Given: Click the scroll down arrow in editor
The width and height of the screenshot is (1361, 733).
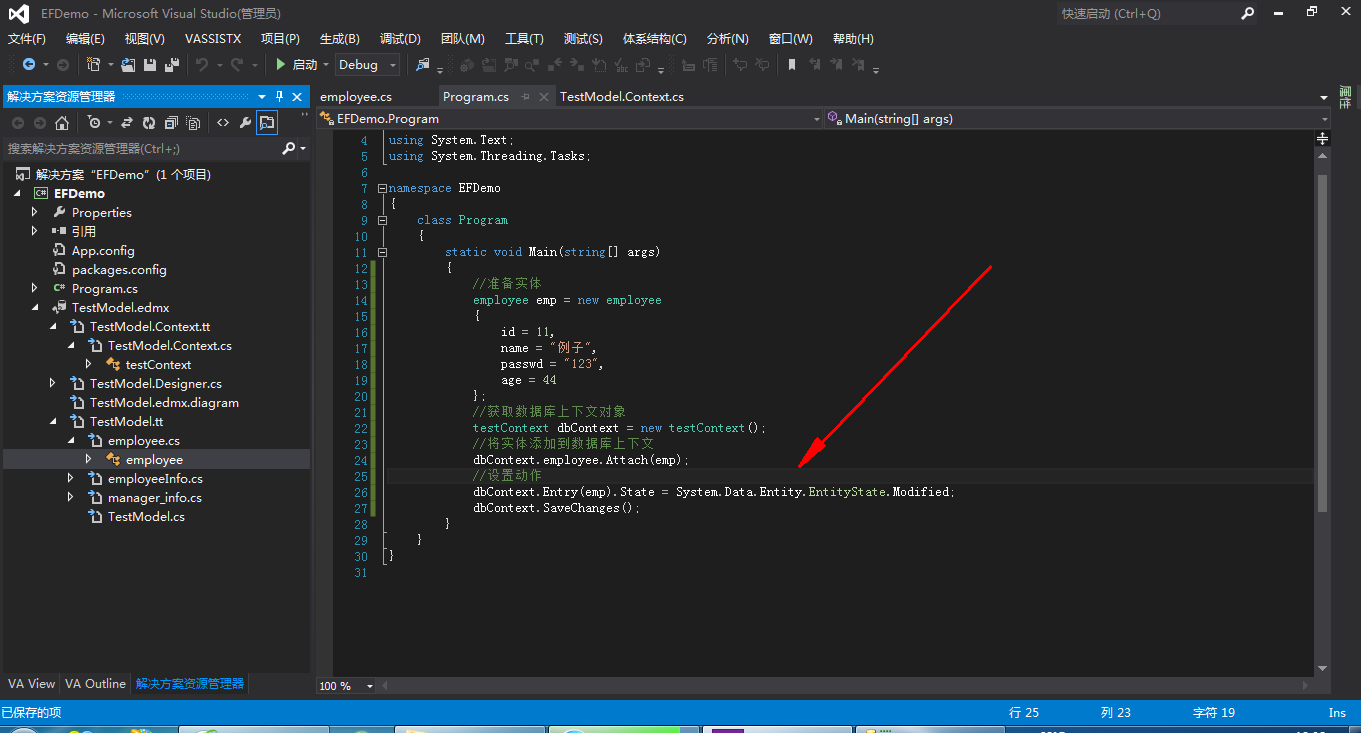Looking at the screenshot, I should click(x=1322, y=668).
